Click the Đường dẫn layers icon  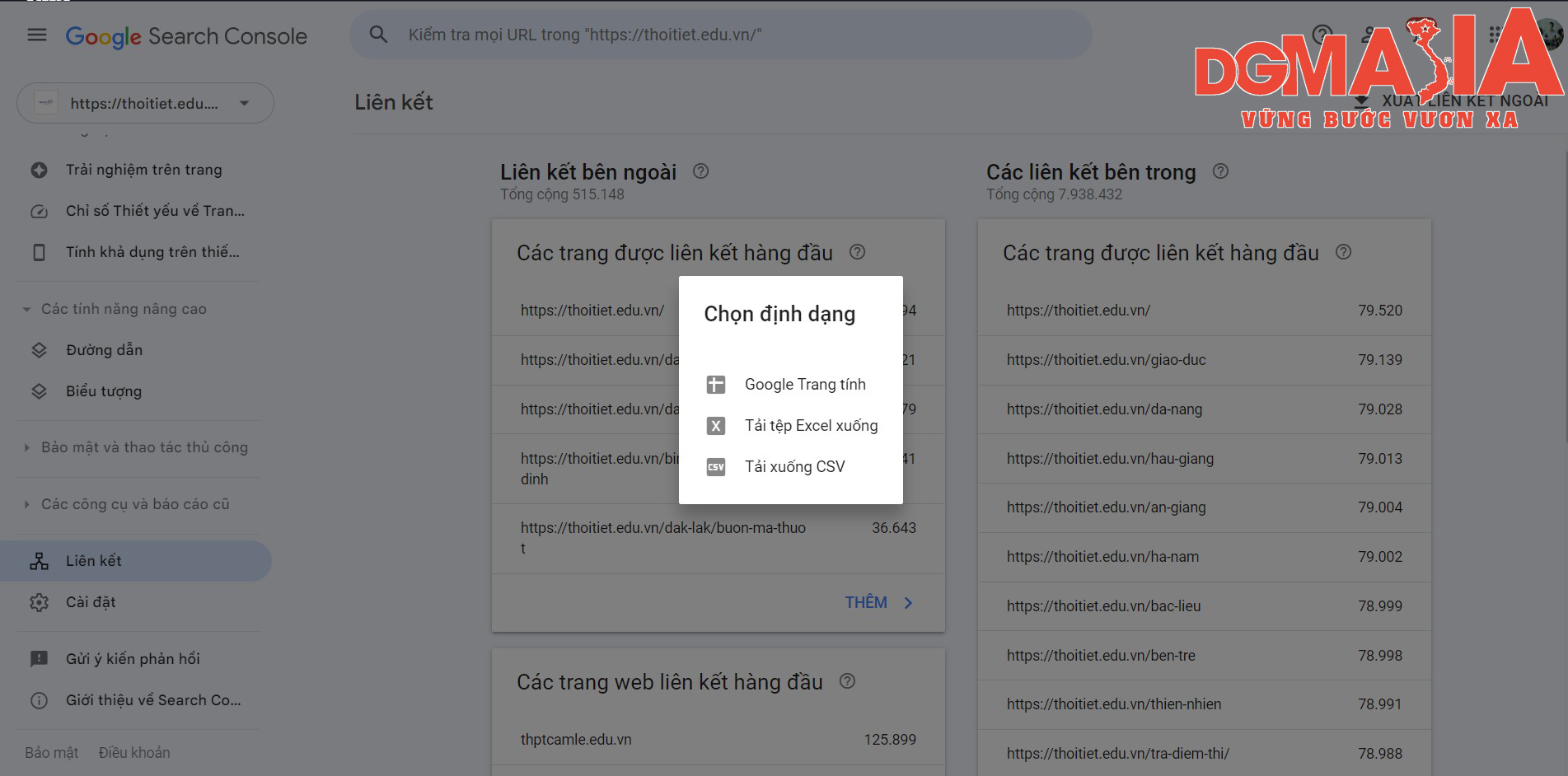pos(39,350)
